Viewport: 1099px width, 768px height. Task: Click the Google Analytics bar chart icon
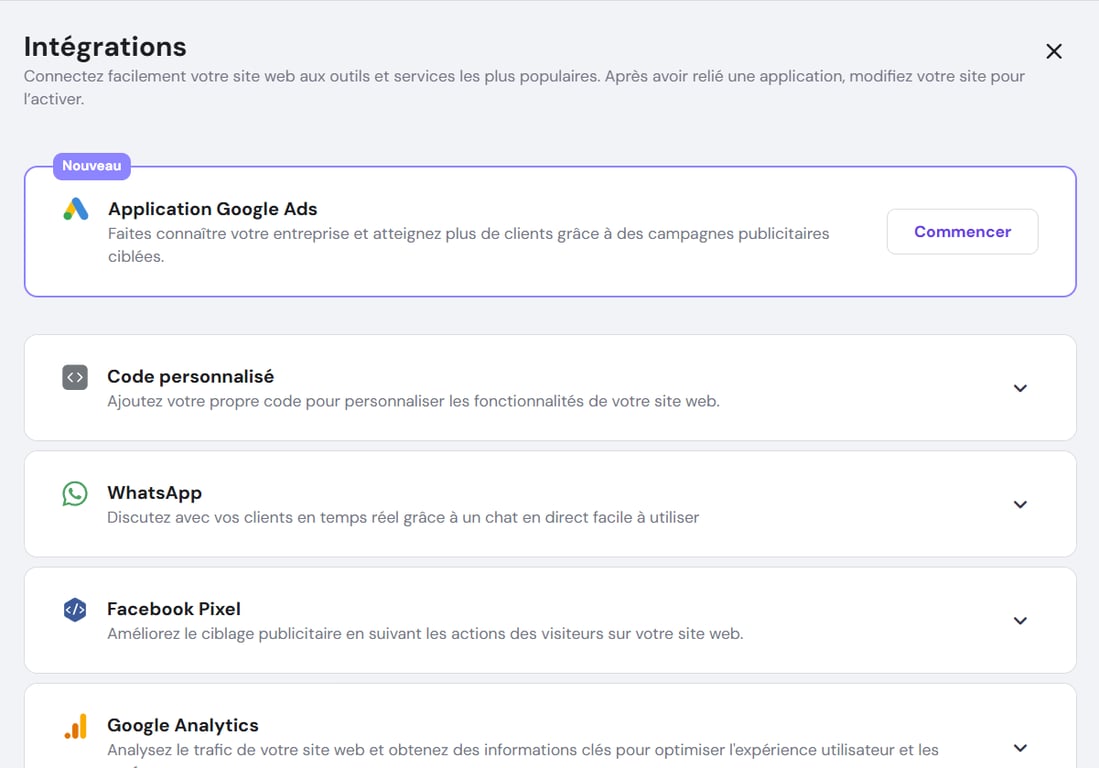[74, 725]
